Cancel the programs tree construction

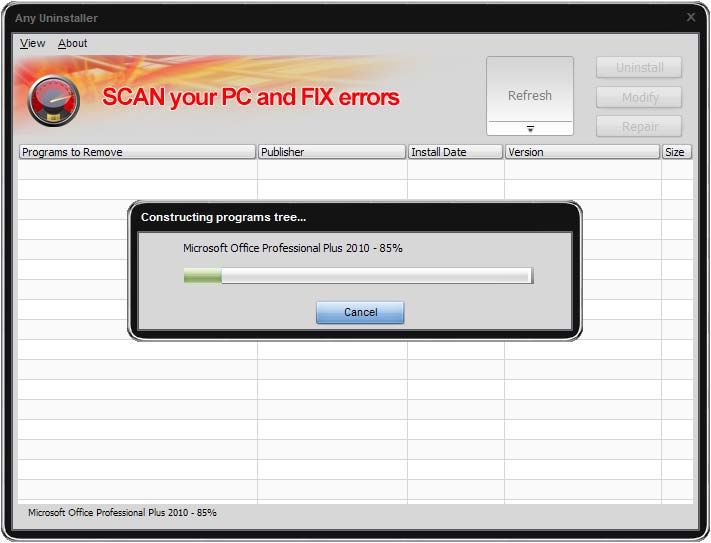(360, 312)
